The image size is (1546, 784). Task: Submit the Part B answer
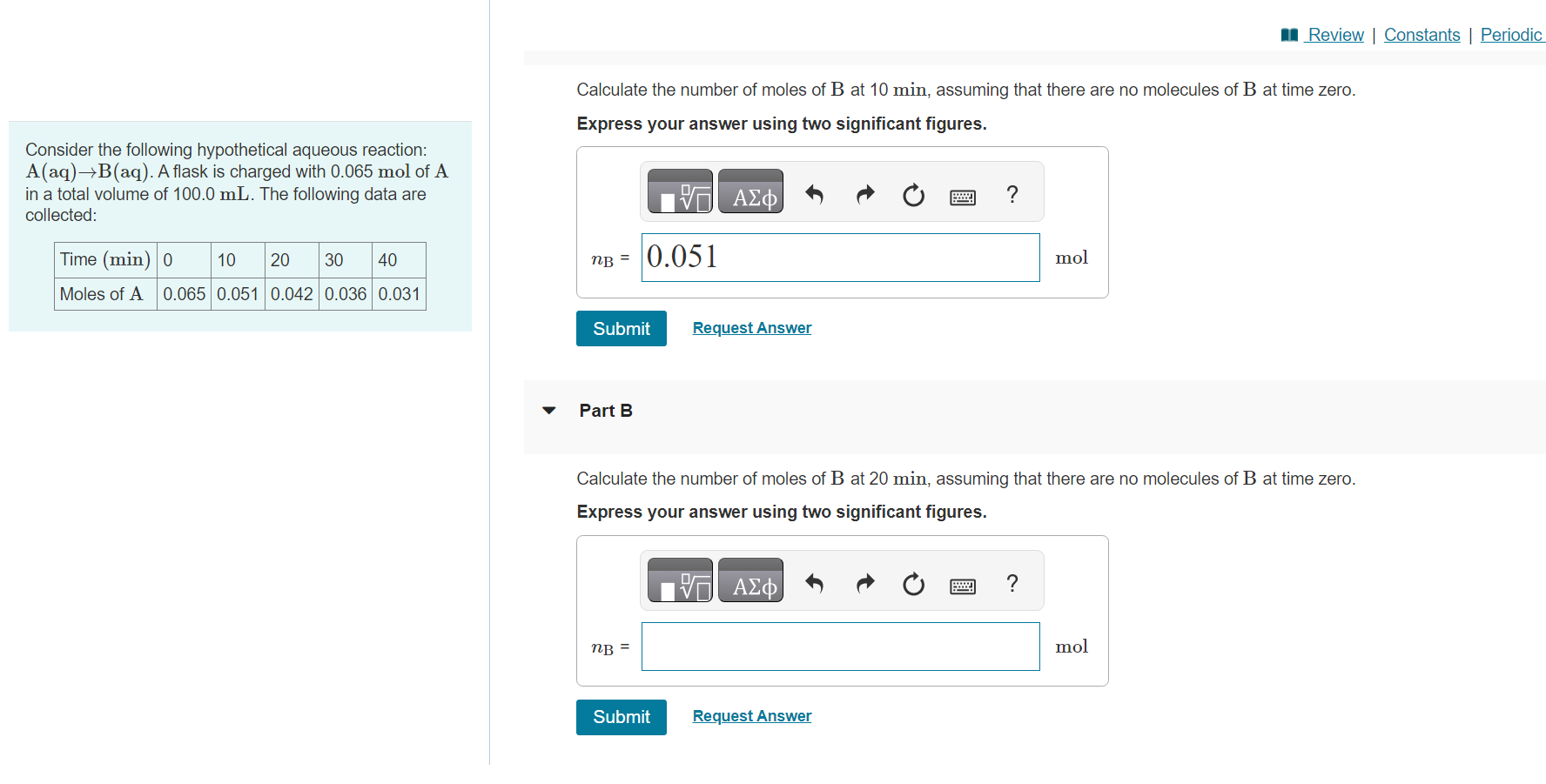tap(621, 716)
